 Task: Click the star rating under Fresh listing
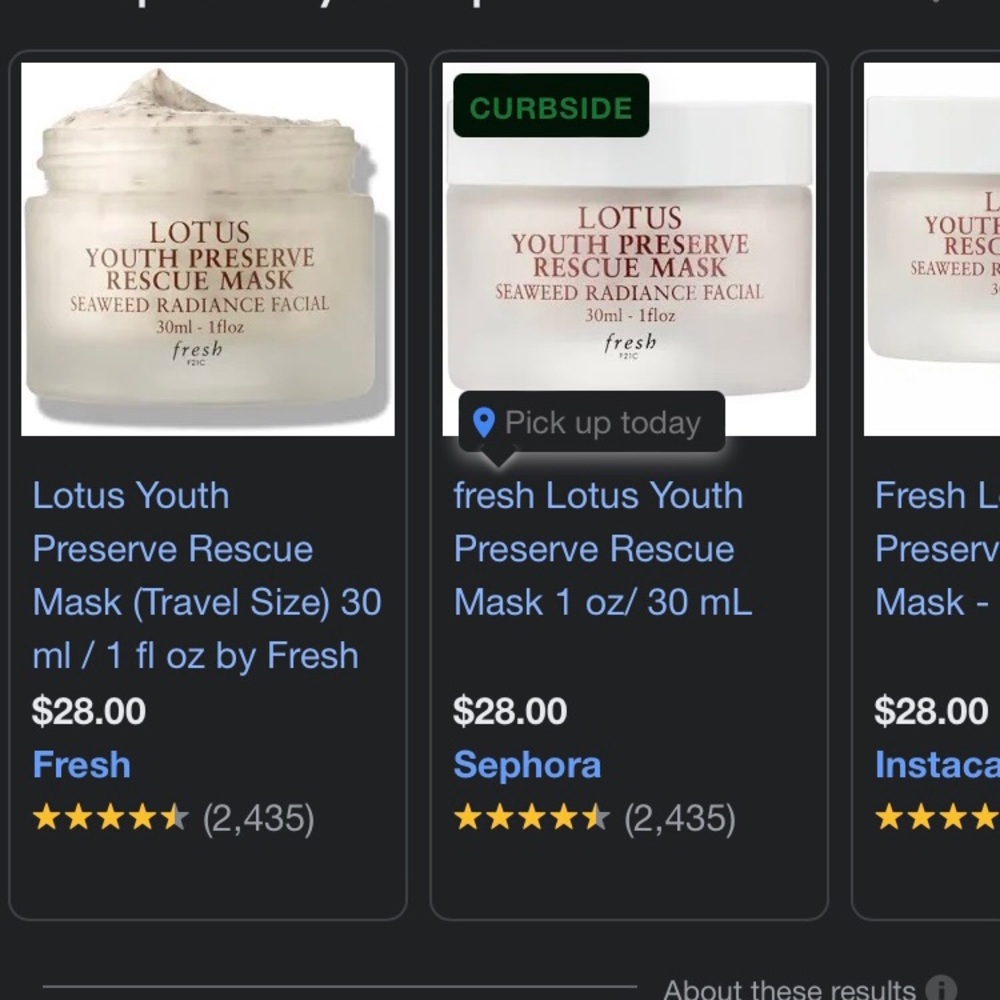pos(111,817)
